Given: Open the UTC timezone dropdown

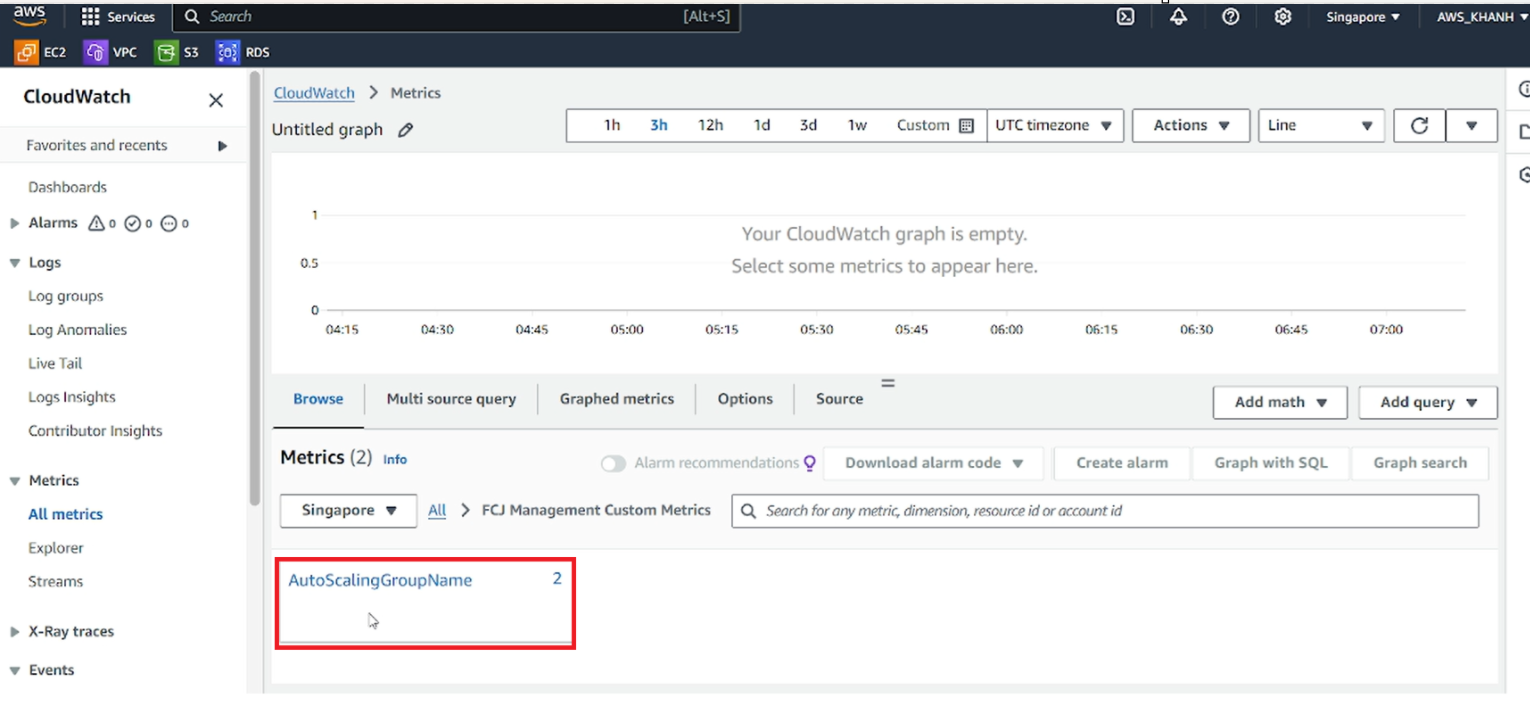Looking at the screenshot, I should point(1055,126).
